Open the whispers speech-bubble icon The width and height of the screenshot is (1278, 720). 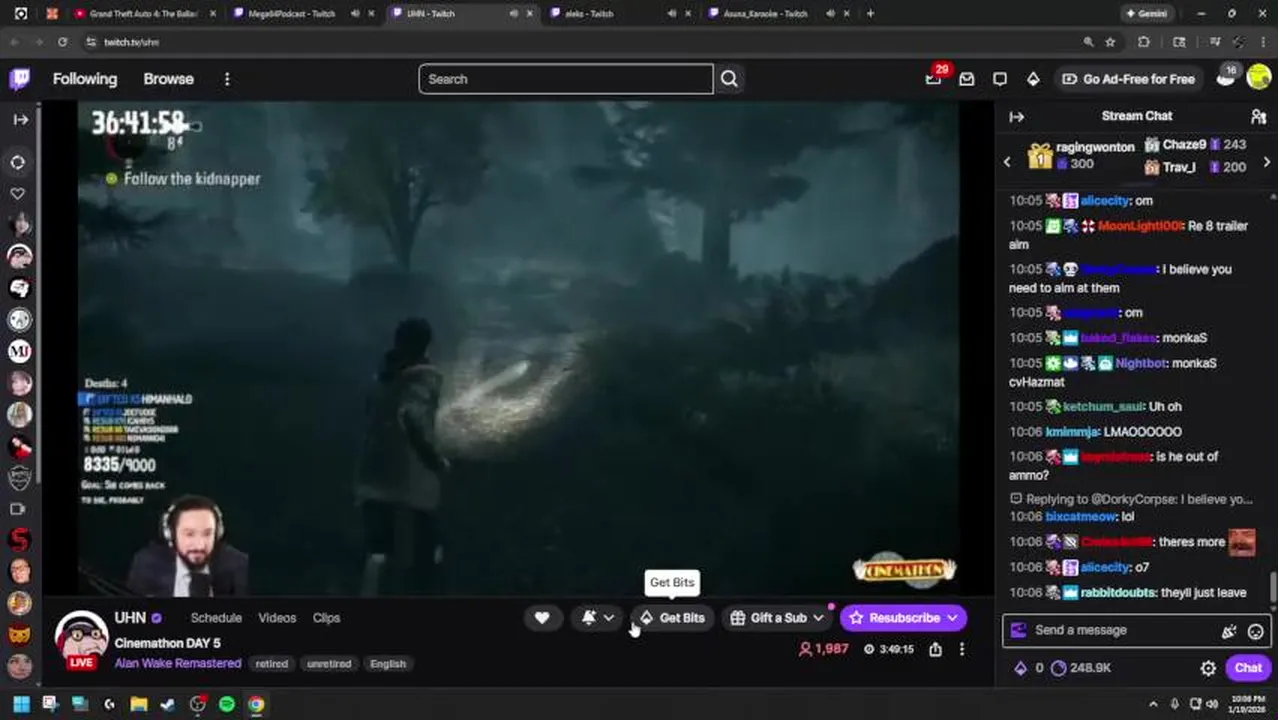point(1000,79)
